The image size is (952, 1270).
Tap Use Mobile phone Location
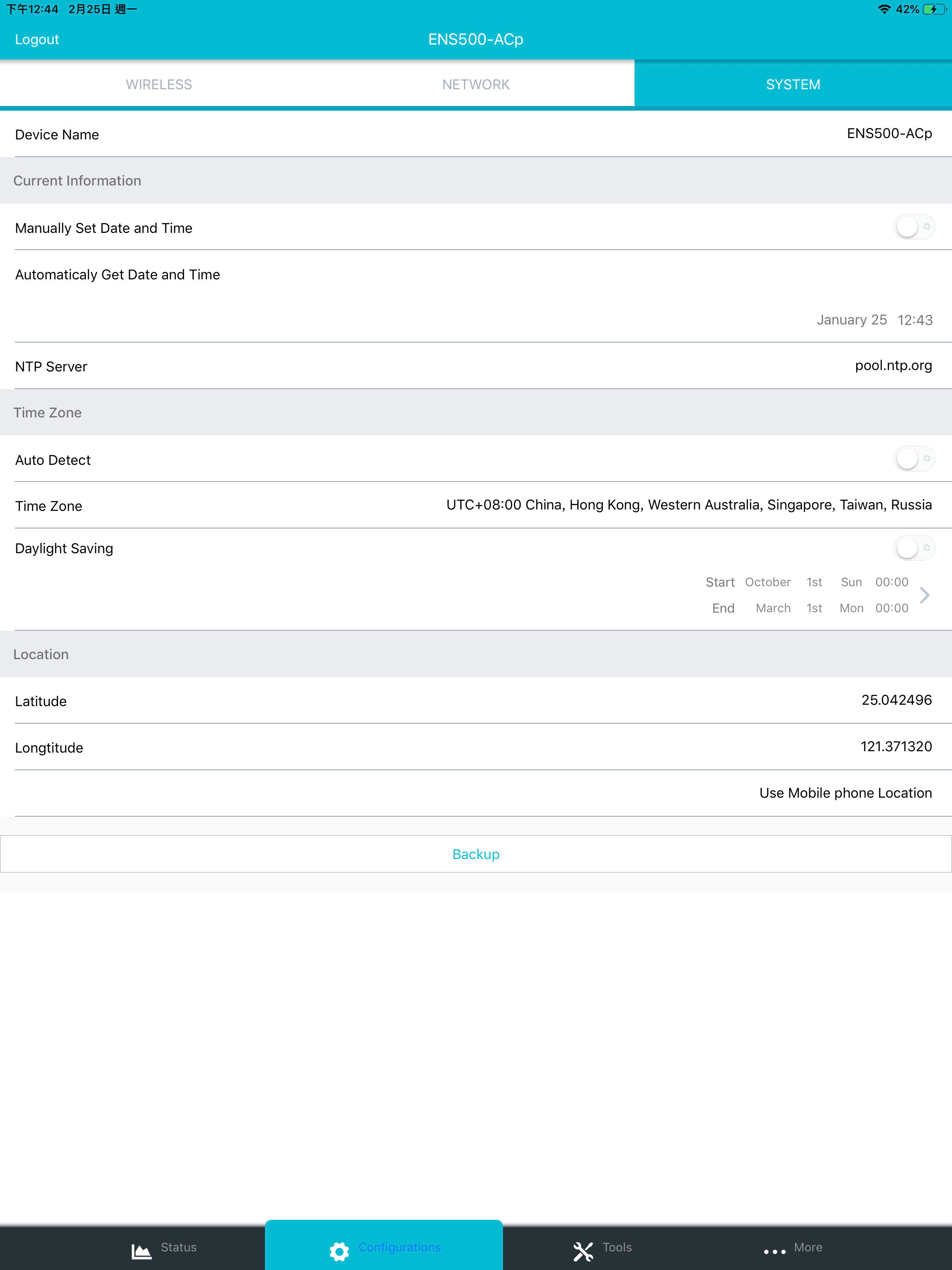tap(845, 793)
